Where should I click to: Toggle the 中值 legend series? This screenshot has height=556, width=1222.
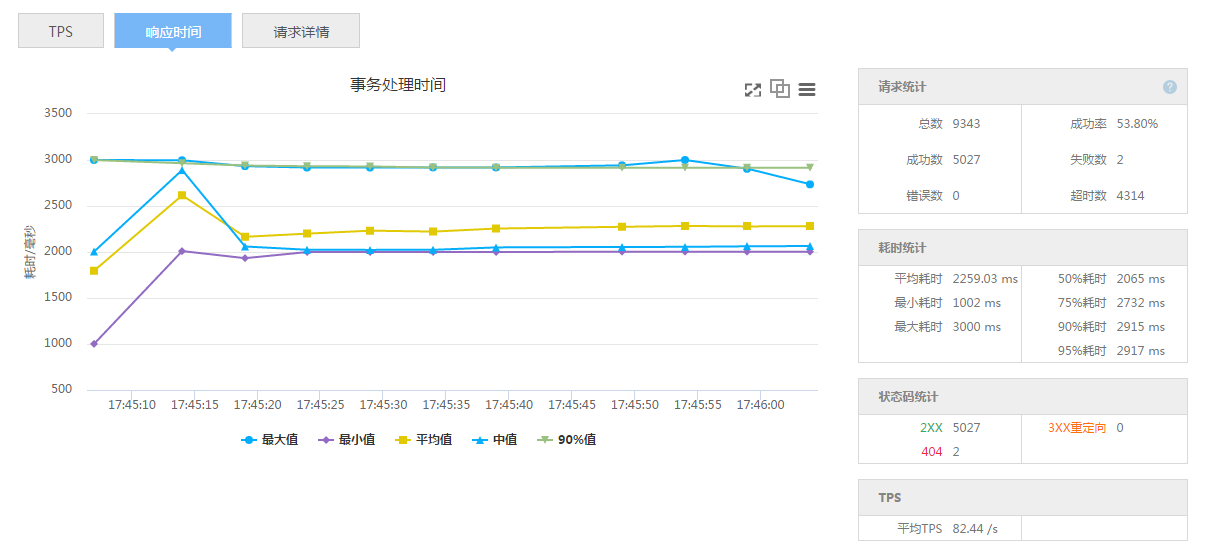pyautogui.click(x=495, y=439)
